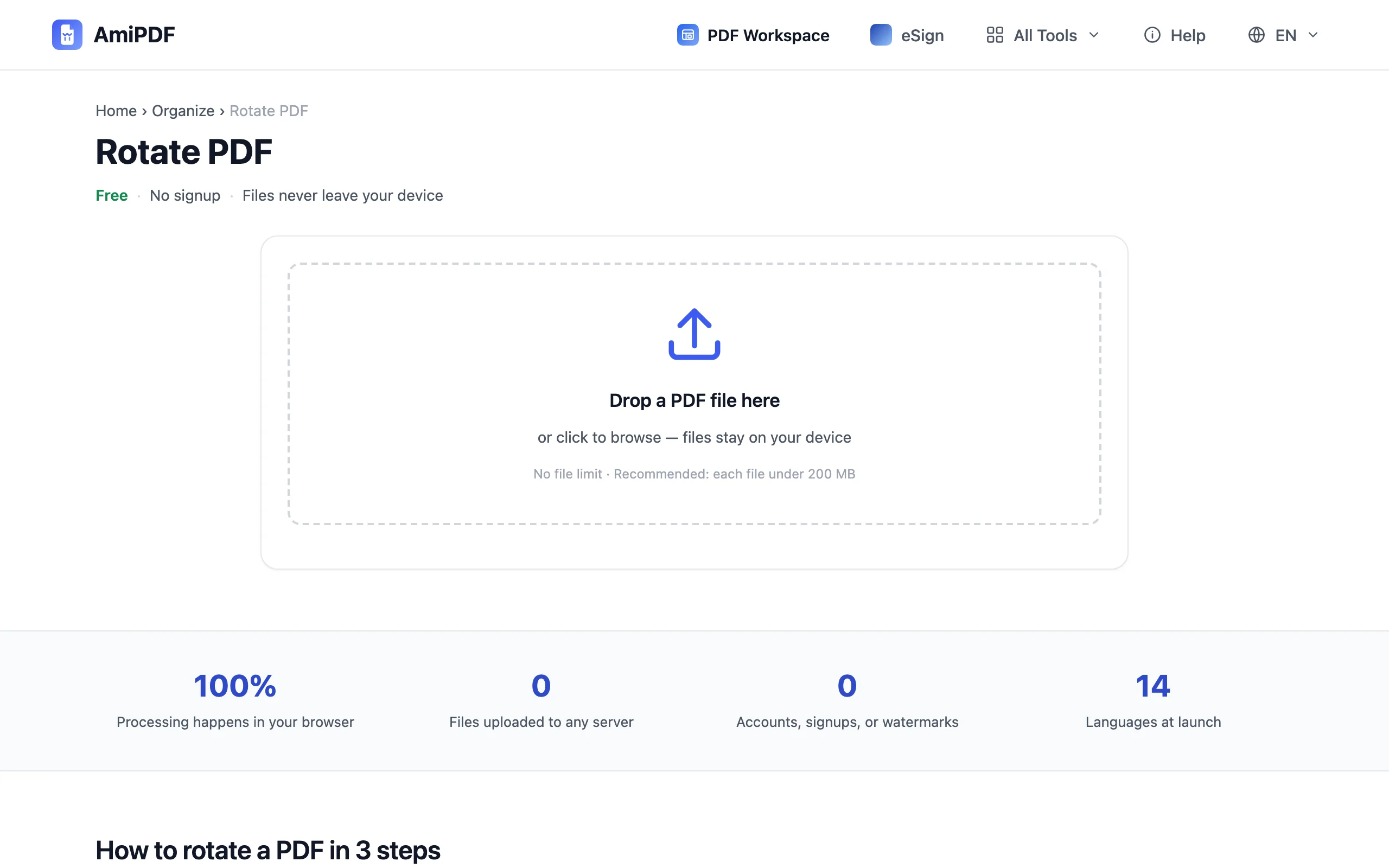The image size is (1389, 868).
Task: Click the globe language icon
Action: point(1257,35)
